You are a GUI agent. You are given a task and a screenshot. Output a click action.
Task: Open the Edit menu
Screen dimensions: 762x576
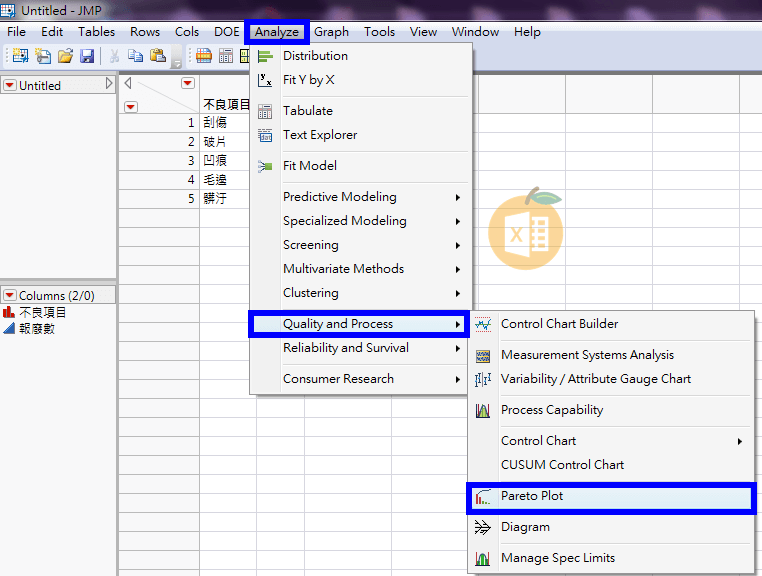pos(52,32)
